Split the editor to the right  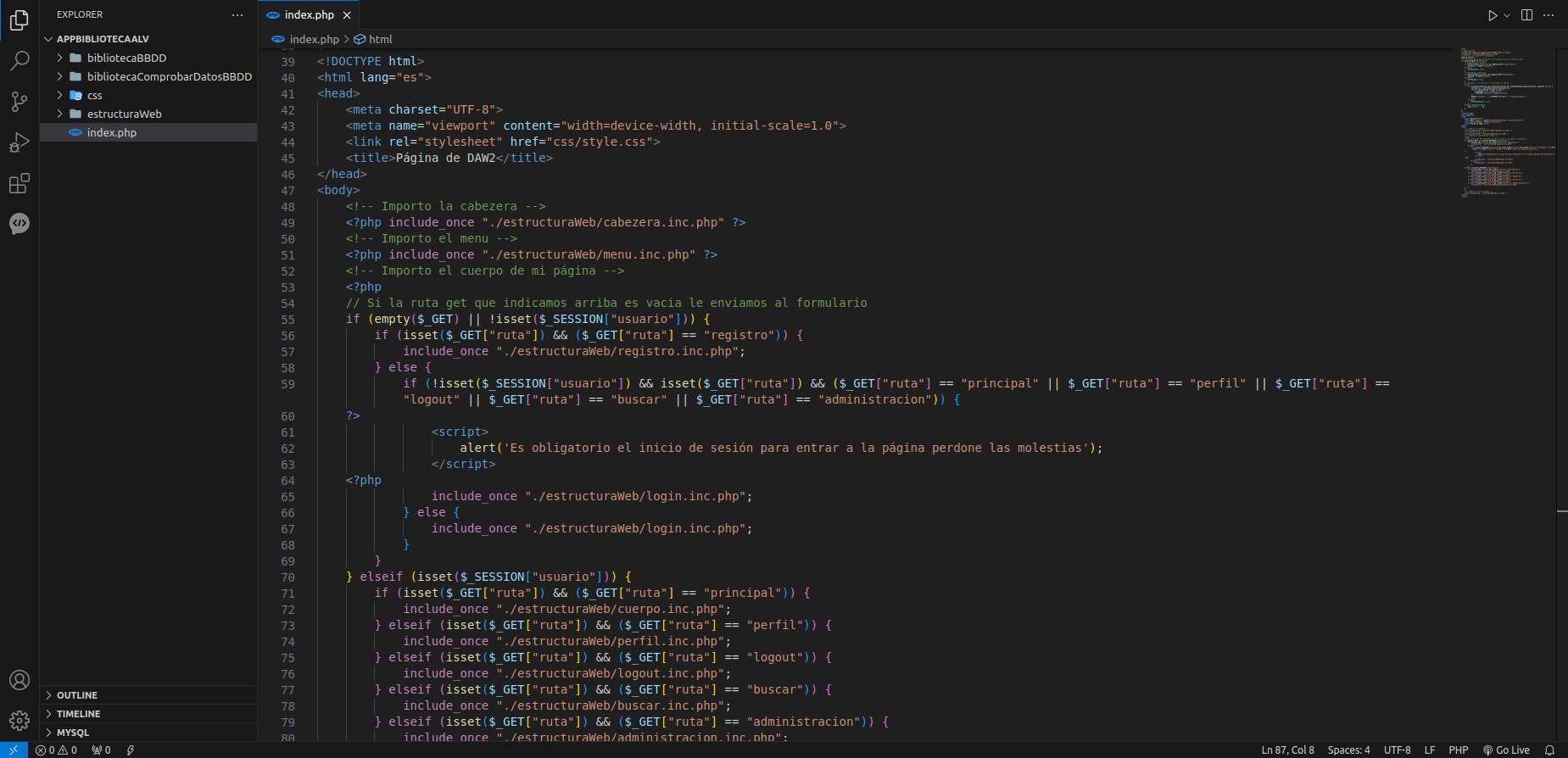pyautogui.click(x=1526, y=15)
